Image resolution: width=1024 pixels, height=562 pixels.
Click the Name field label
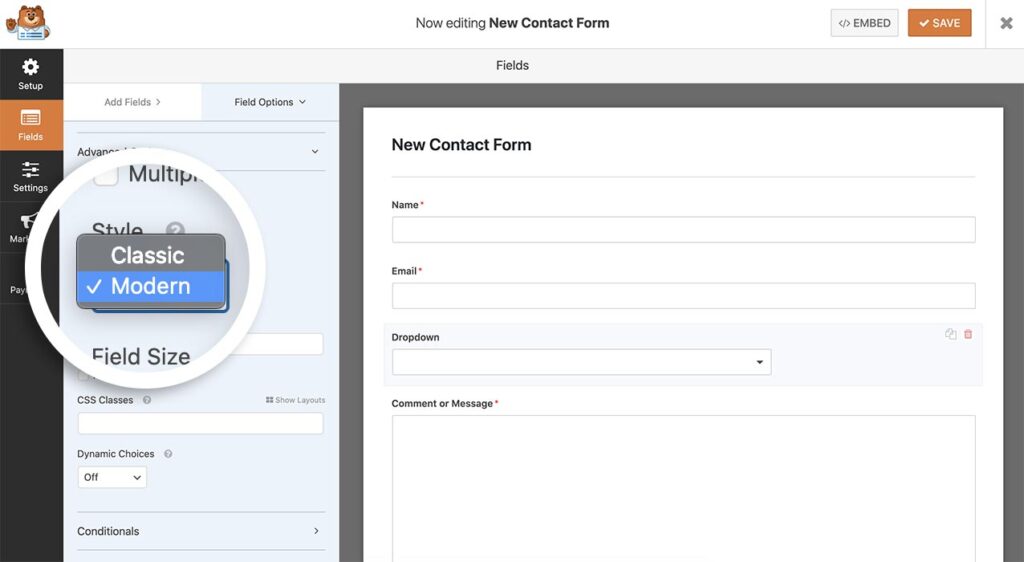405,205
